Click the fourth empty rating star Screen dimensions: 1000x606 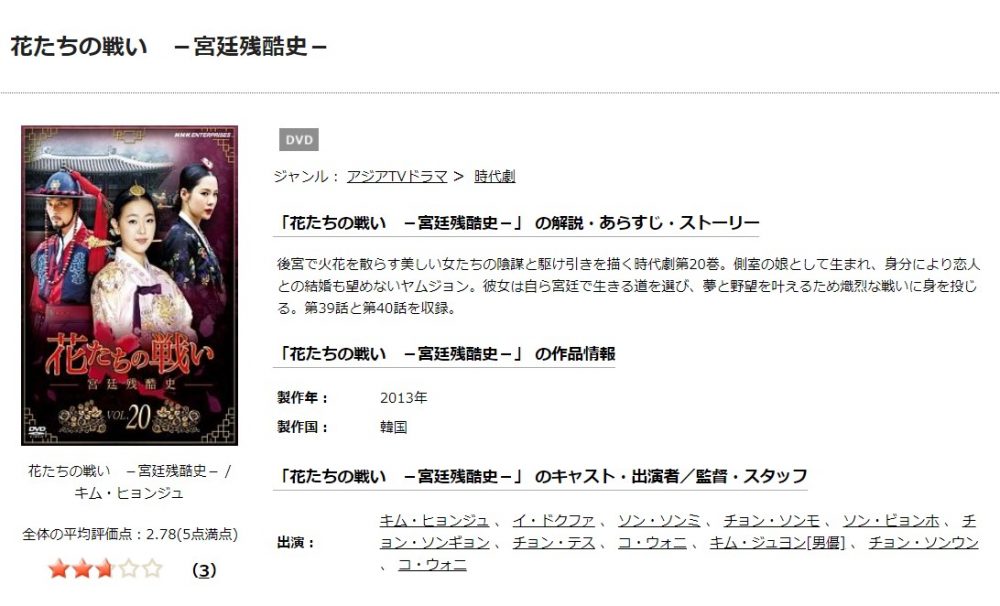(x=129, y=568)
